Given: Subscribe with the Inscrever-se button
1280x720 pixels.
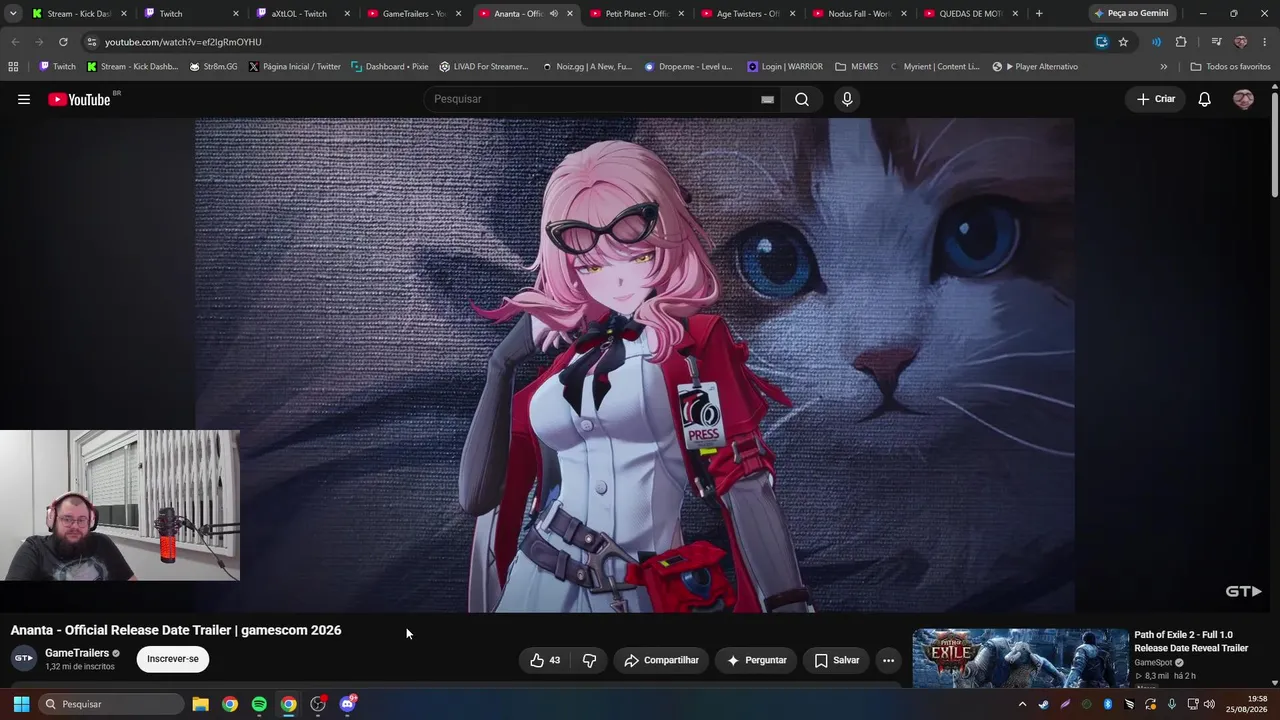Looking at the screenshot, I should pyautogui.click(x=173, y=659).
